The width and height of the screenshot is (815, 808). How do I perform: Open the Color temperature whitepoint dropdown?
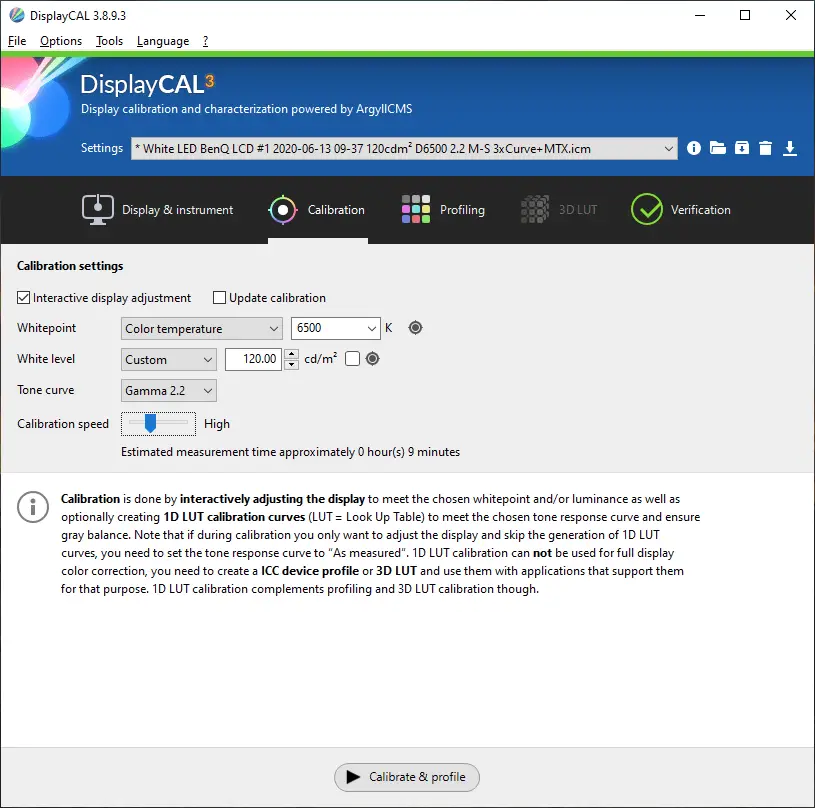[202, 329]
